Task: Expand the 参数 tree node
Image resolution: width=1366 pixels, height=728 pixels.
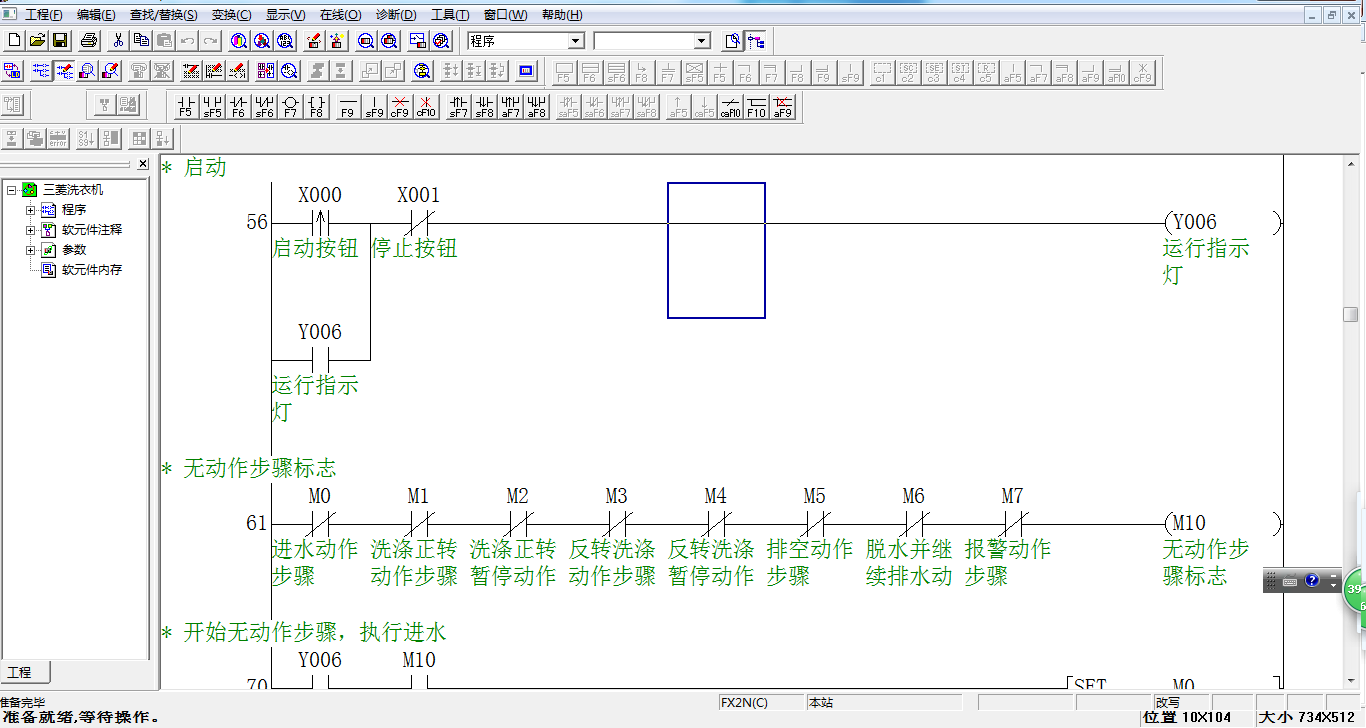Action: [x=31, y=250]
